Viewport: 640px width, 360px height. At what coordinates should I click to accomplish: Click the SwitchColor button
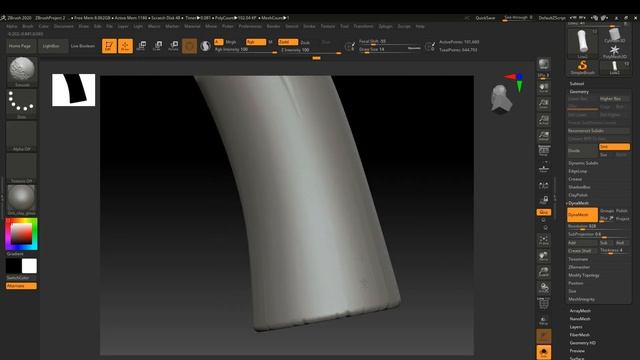pos(21,278)
